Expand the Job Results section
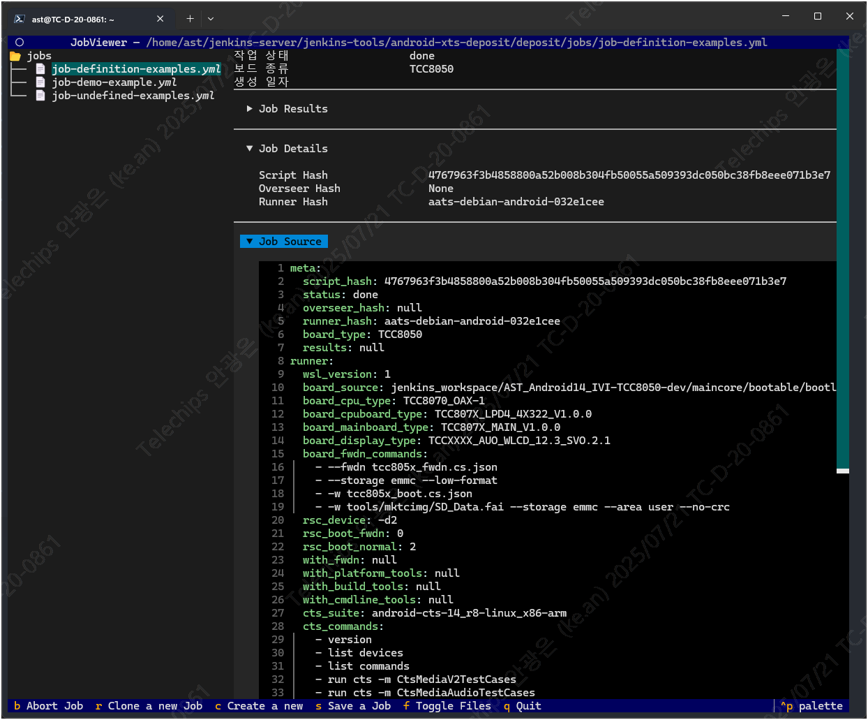The width and height of the screenshot is (868, 720). (287, 109)
